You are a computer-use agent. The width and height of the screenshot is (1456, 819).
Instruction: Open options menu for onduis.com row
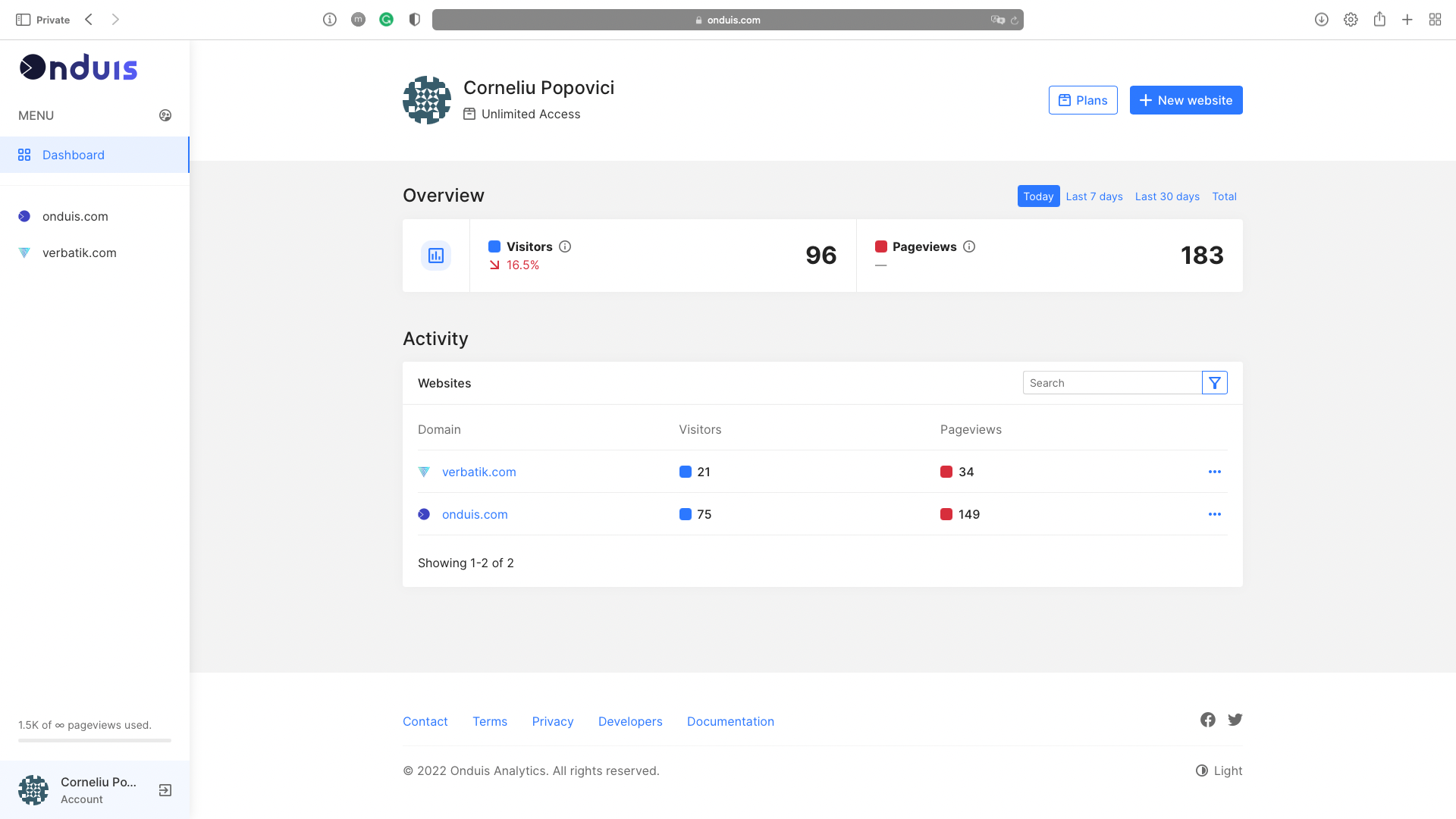1215,514
